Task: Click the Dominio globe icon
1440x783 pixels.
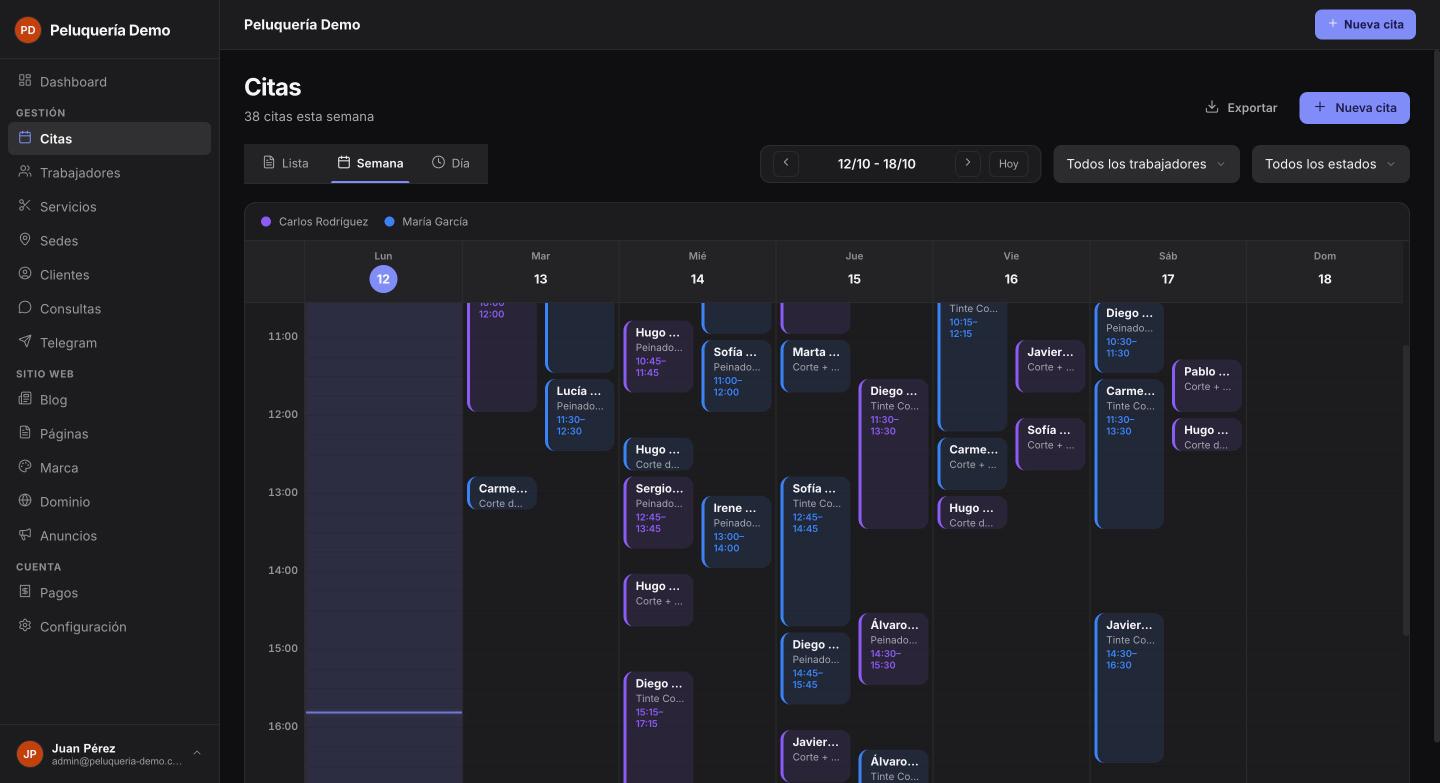Action: point(25,501)
